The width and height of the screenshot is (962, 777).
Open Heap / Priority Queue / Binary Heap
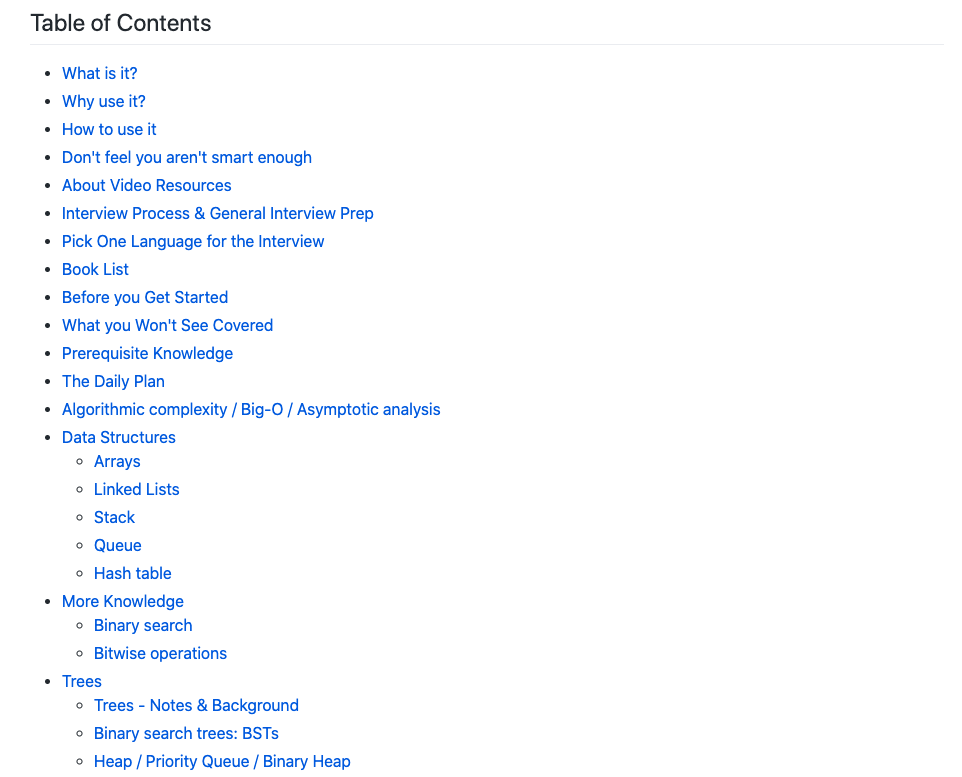coord(222,761)
